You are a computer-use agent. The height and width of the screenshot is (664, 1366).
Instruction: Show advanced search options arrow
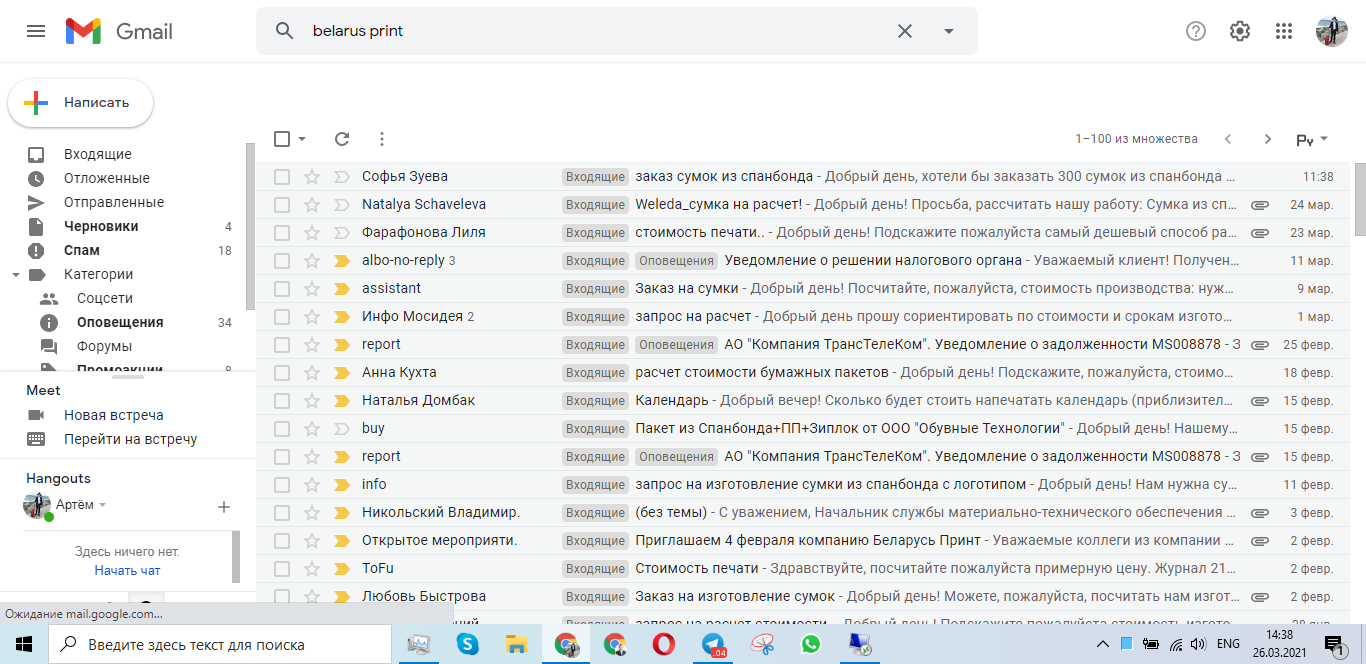point(949,31)
